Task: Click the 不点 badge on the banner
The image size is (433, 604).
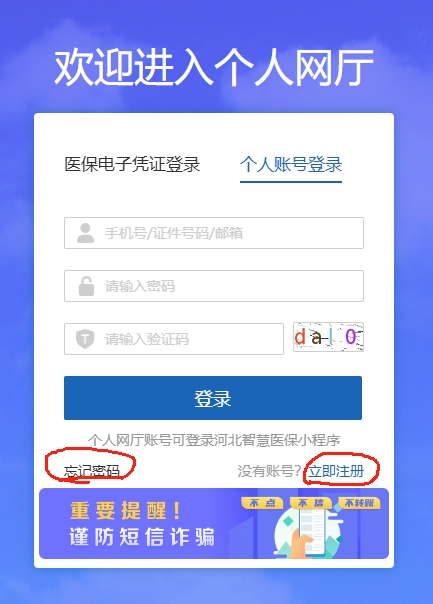Action: tap(262, 503)
